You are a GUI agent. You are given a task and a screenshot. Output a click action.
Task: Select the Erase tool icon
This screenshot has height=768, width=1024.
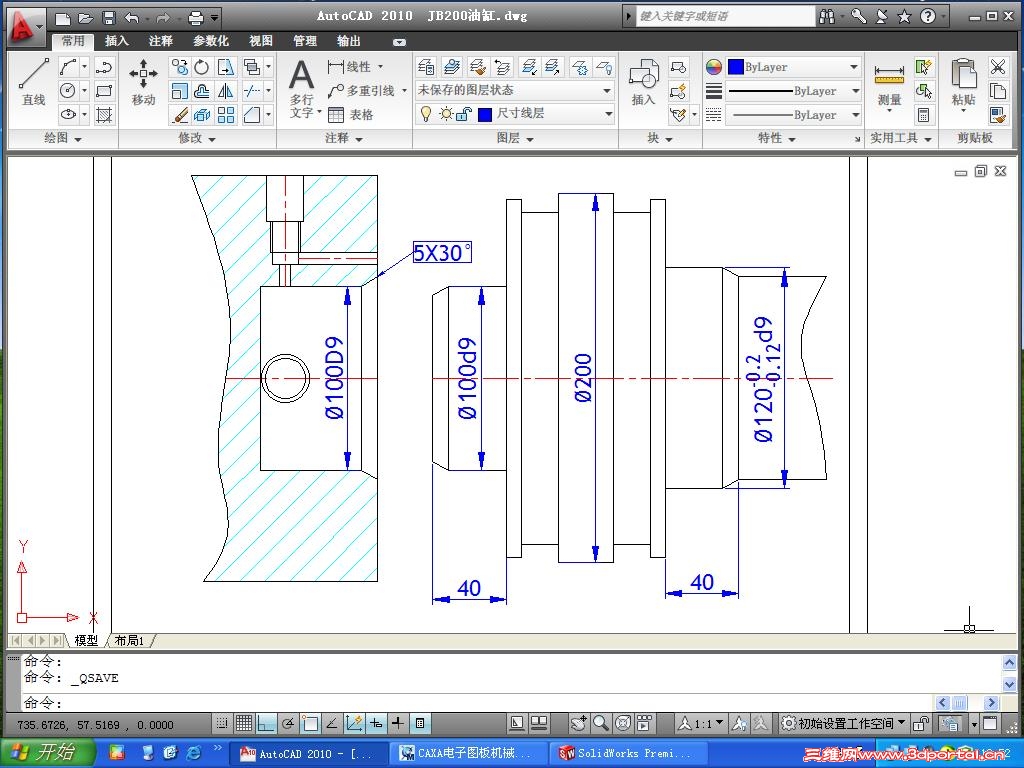(x=179, y=114)
